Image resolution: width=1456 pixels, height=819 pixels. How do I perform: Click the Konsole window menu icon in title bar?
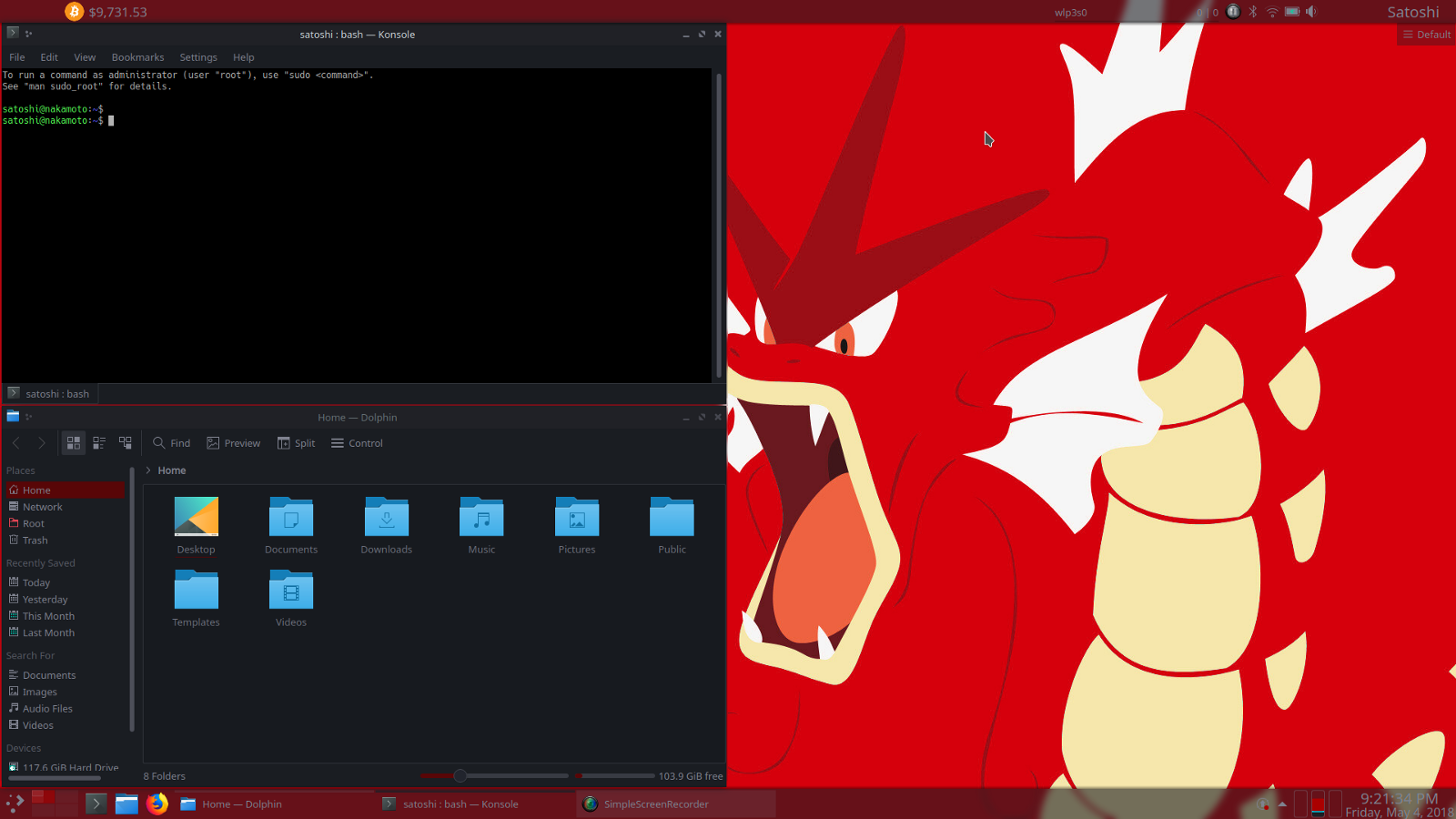13,33
